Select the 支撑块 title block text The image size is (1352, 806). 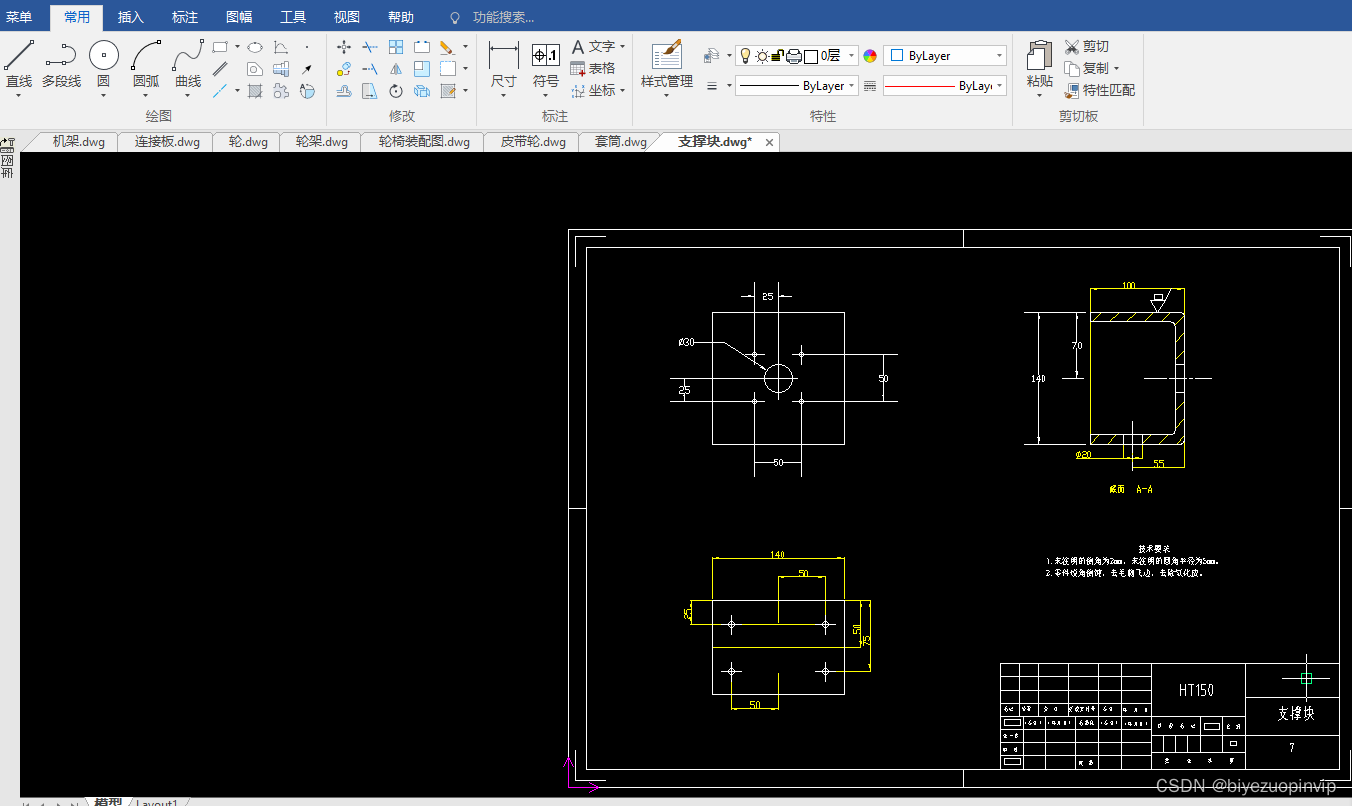(1295, 713)
